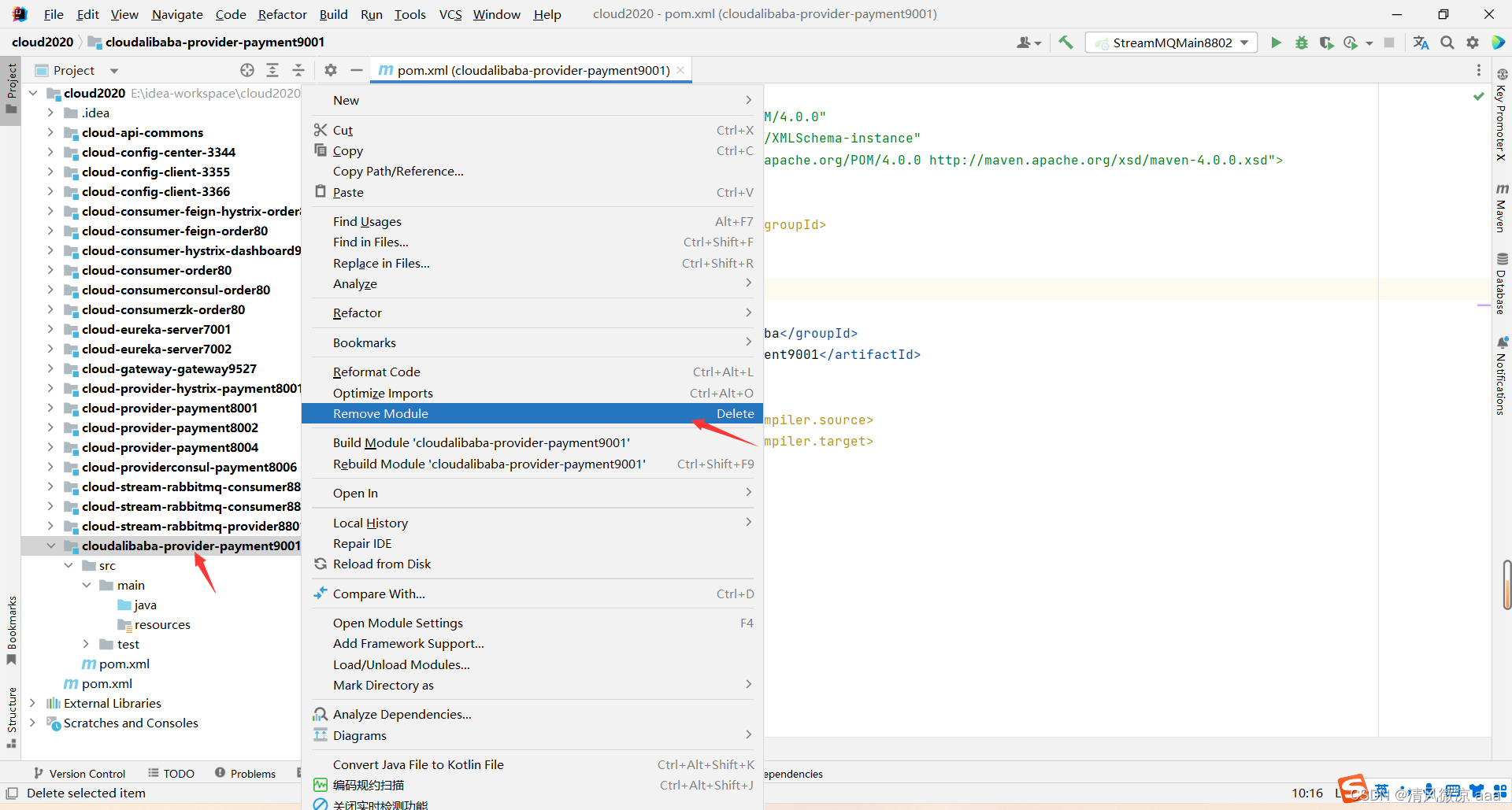Choose Reload from Disk

(532, 564)
